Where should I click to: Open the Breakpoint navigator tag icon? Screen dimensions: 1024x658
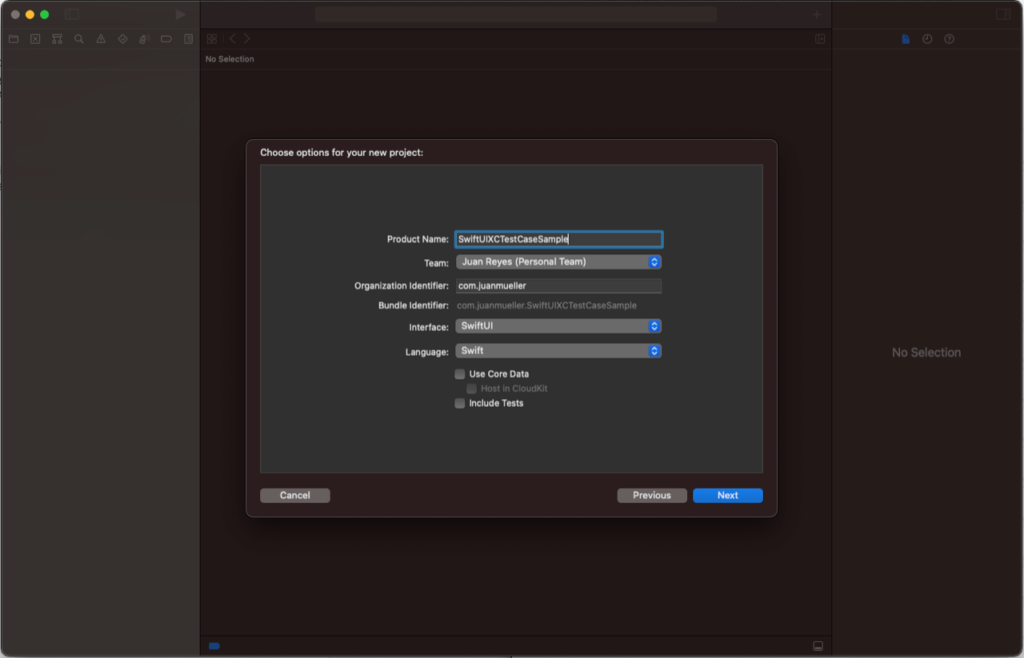(x=167, y=39)
